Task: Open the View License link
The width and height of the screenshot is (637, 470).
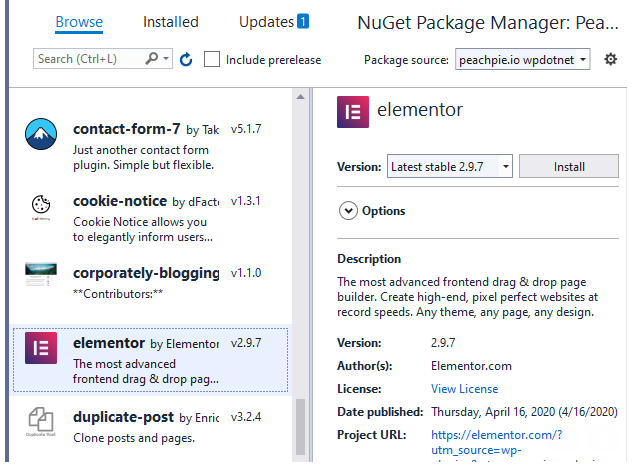Action: [x=464, y=389]
